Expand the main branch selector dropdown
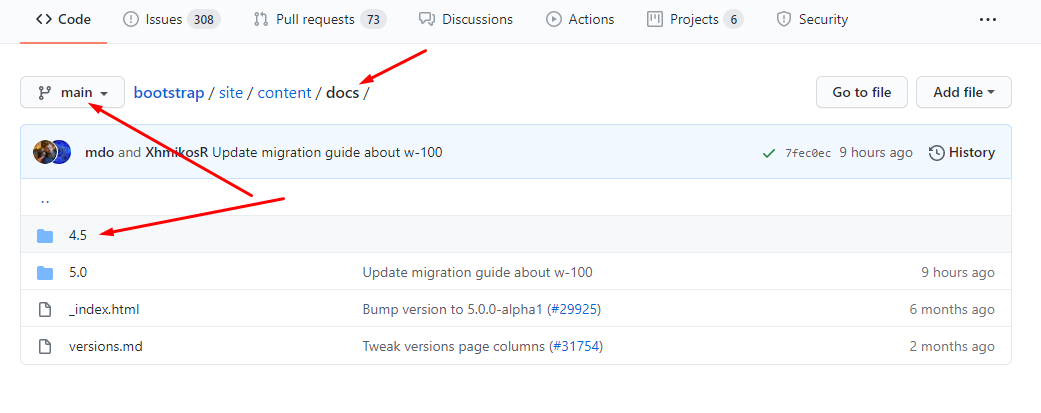The width and height of the screenshot is (1041, 413). [72, 92]
